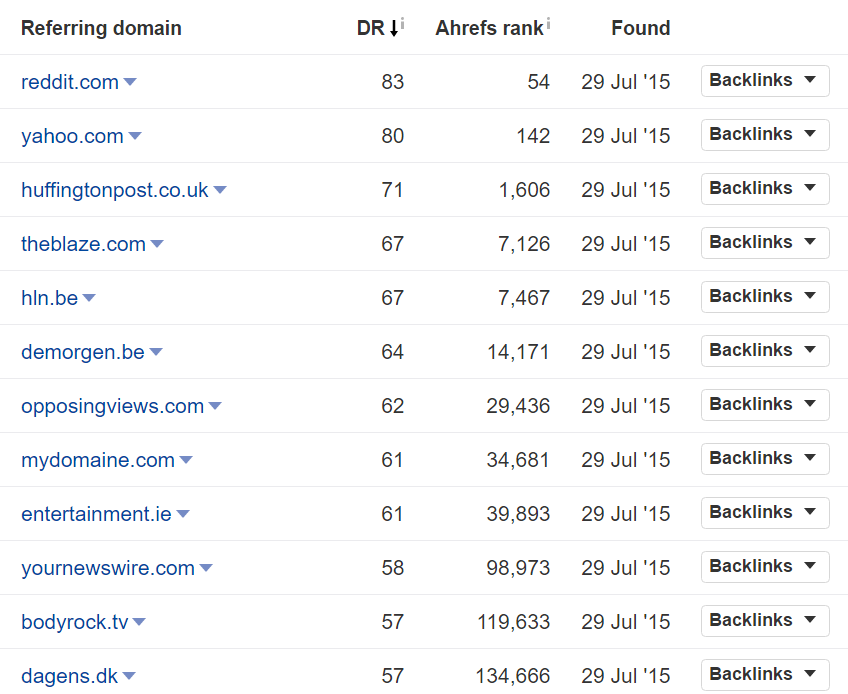
Task: Open Backlinks dropdown for dagens.dk
Action: (x=765, y=675)
